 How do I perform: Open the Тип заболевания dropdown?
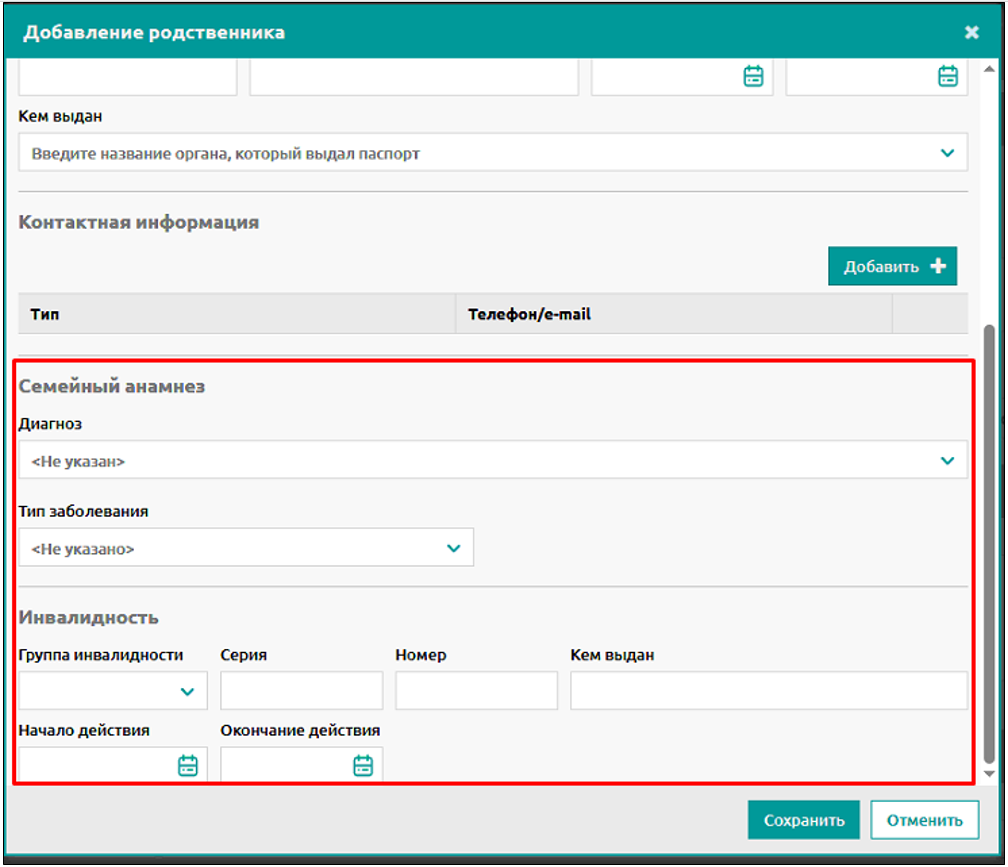[453, 548]
